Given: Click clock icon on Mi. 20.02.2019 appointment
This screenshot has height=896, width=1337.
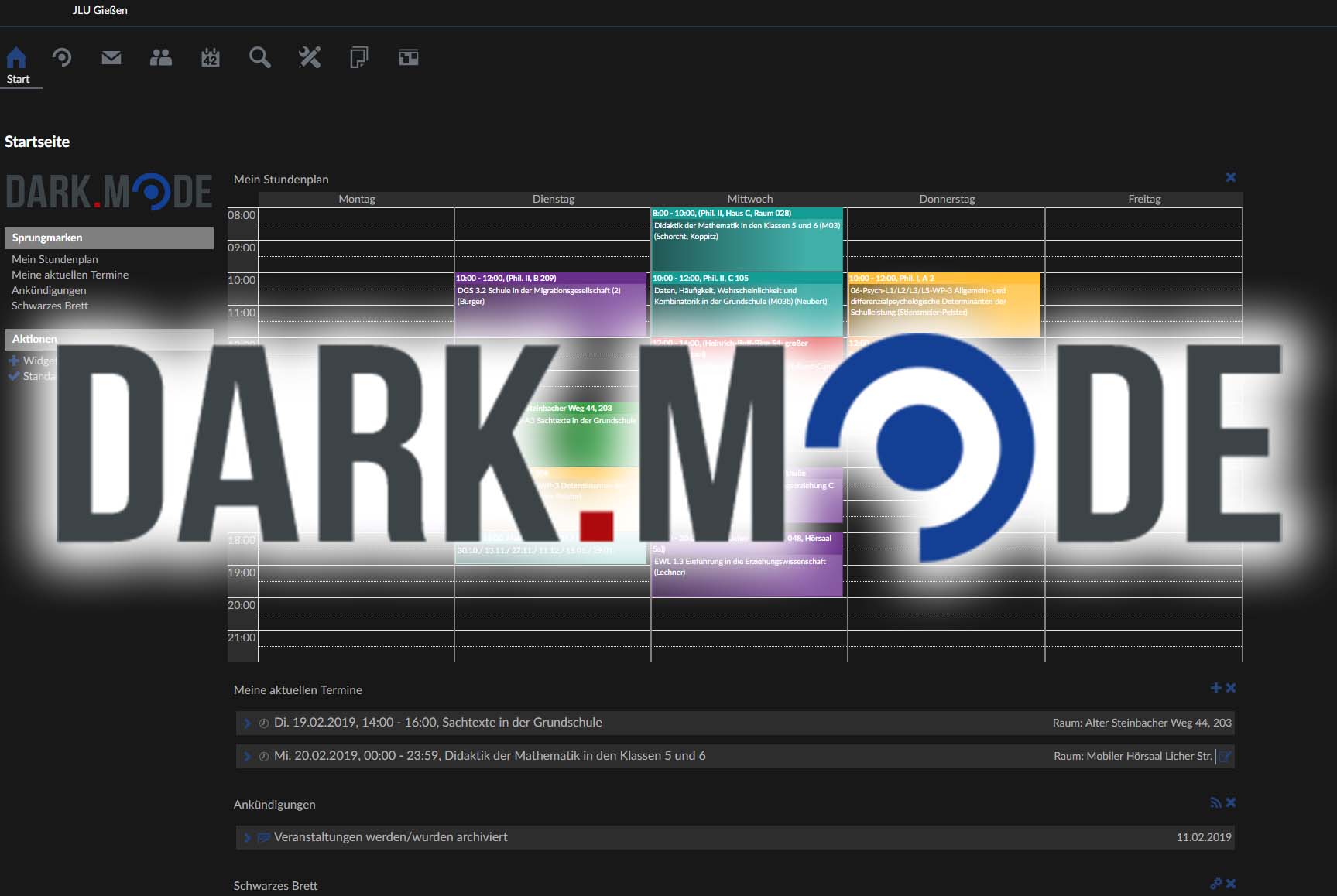Looking at the screenshot, I should [263, 757].
